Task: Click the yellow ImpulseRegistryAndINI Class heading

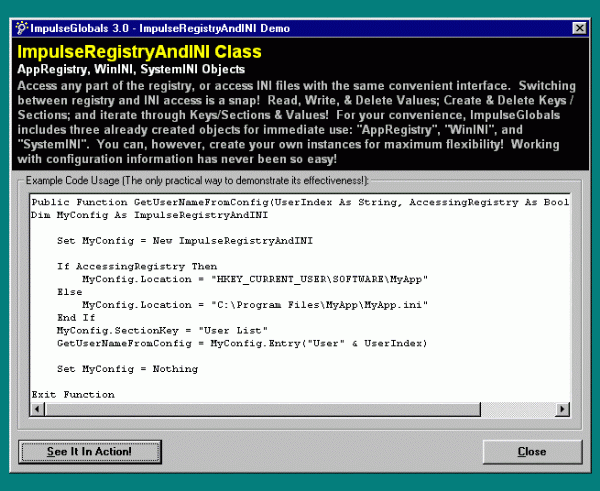Action: [x=139, y=52]
